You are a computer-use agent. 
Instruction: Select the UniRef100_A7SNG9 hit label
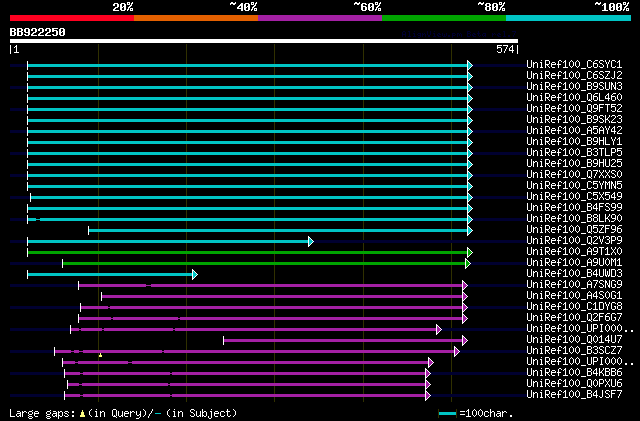(574, 285)
